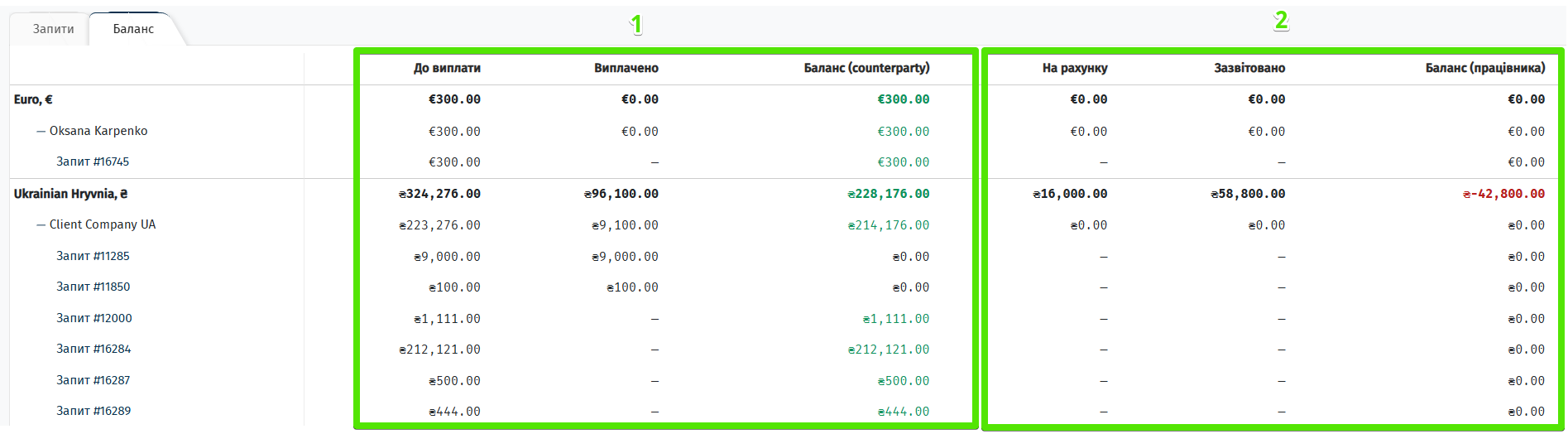1568x434 pixels.
Task: Open Запит #16287 link
Action: 93,380
